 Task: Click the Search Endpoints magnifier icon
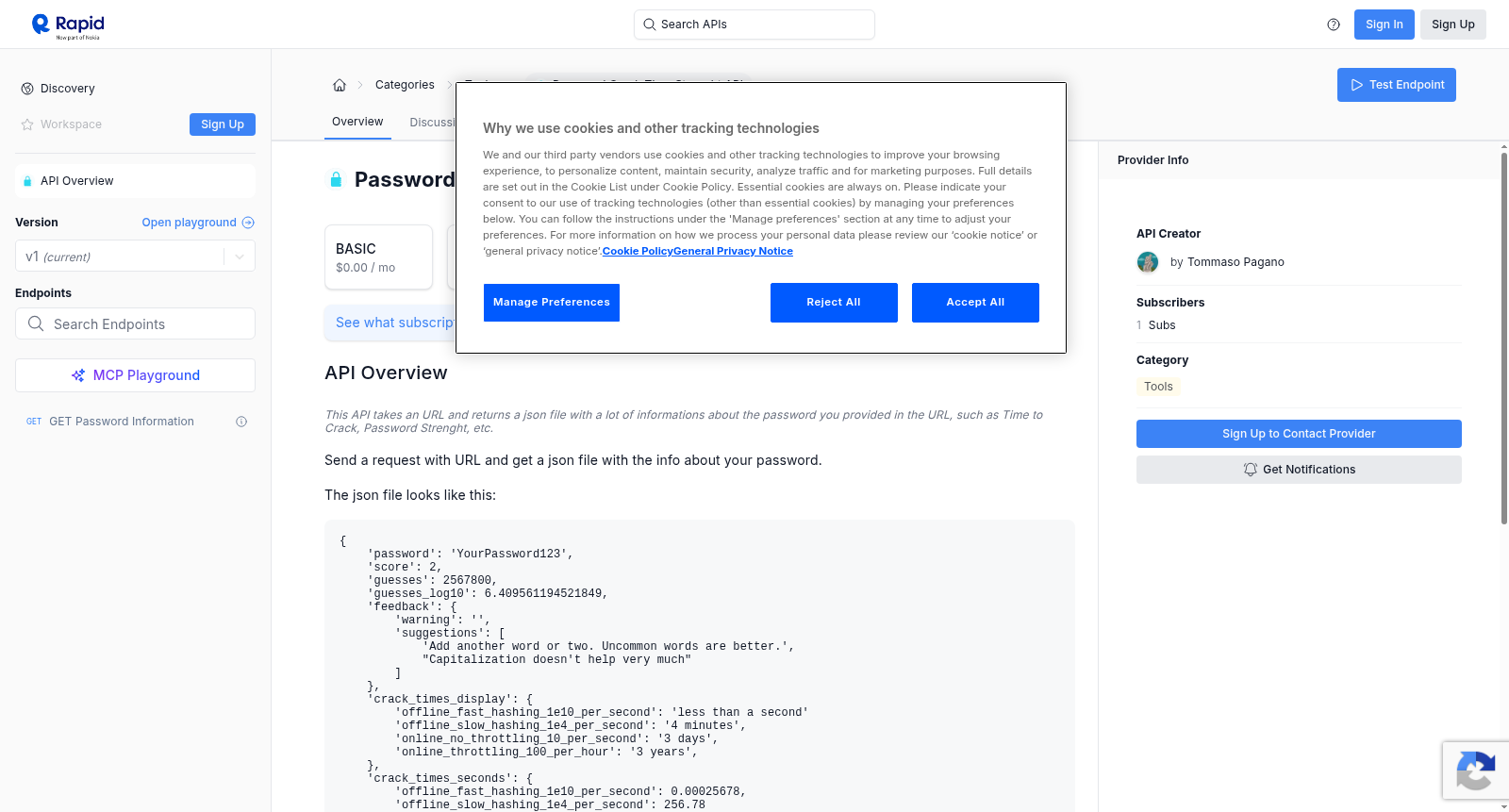click(36, 323)
